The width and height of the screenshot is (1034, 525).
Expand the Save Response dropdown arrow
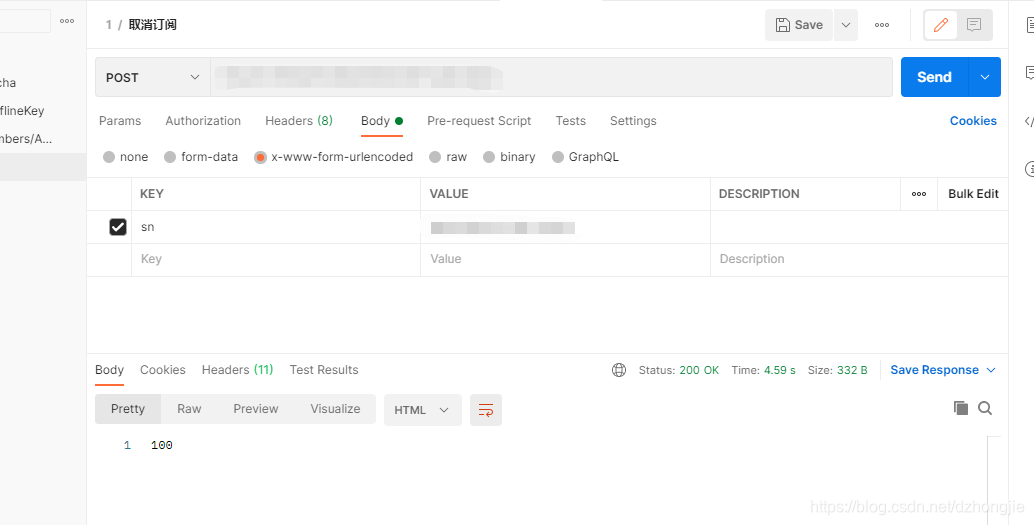point(990,370)
